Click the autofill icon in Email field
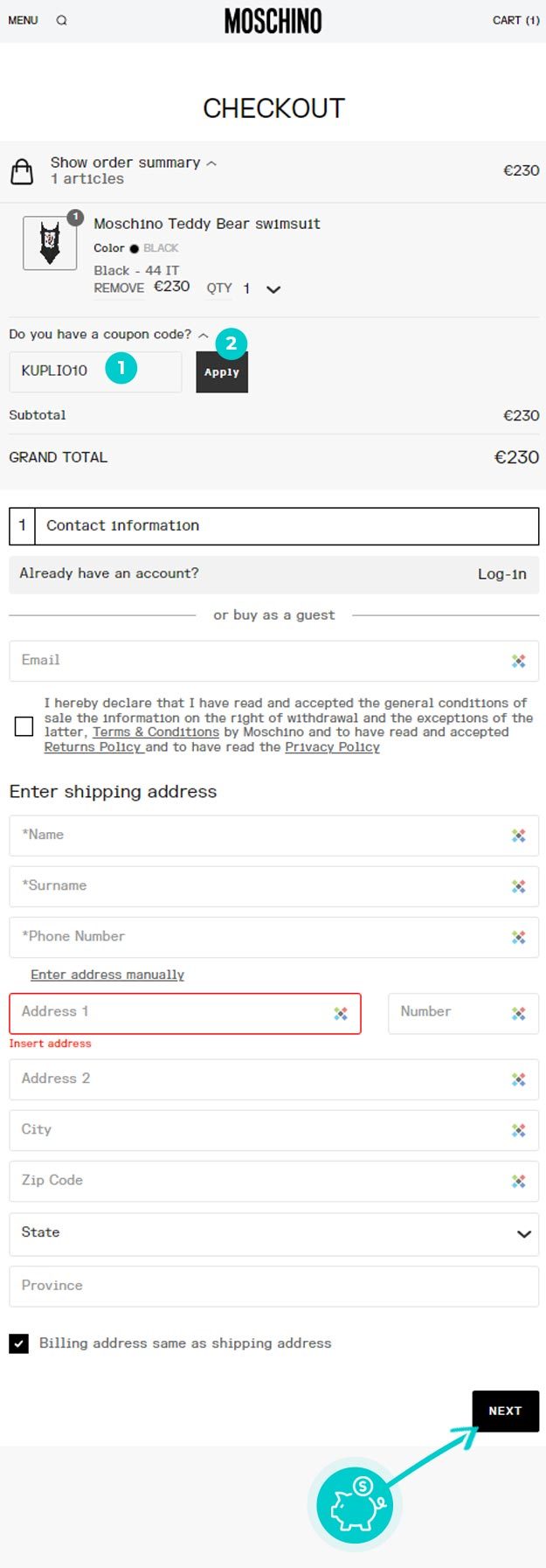The image size is (546, 1568). (x=519, y=662)
